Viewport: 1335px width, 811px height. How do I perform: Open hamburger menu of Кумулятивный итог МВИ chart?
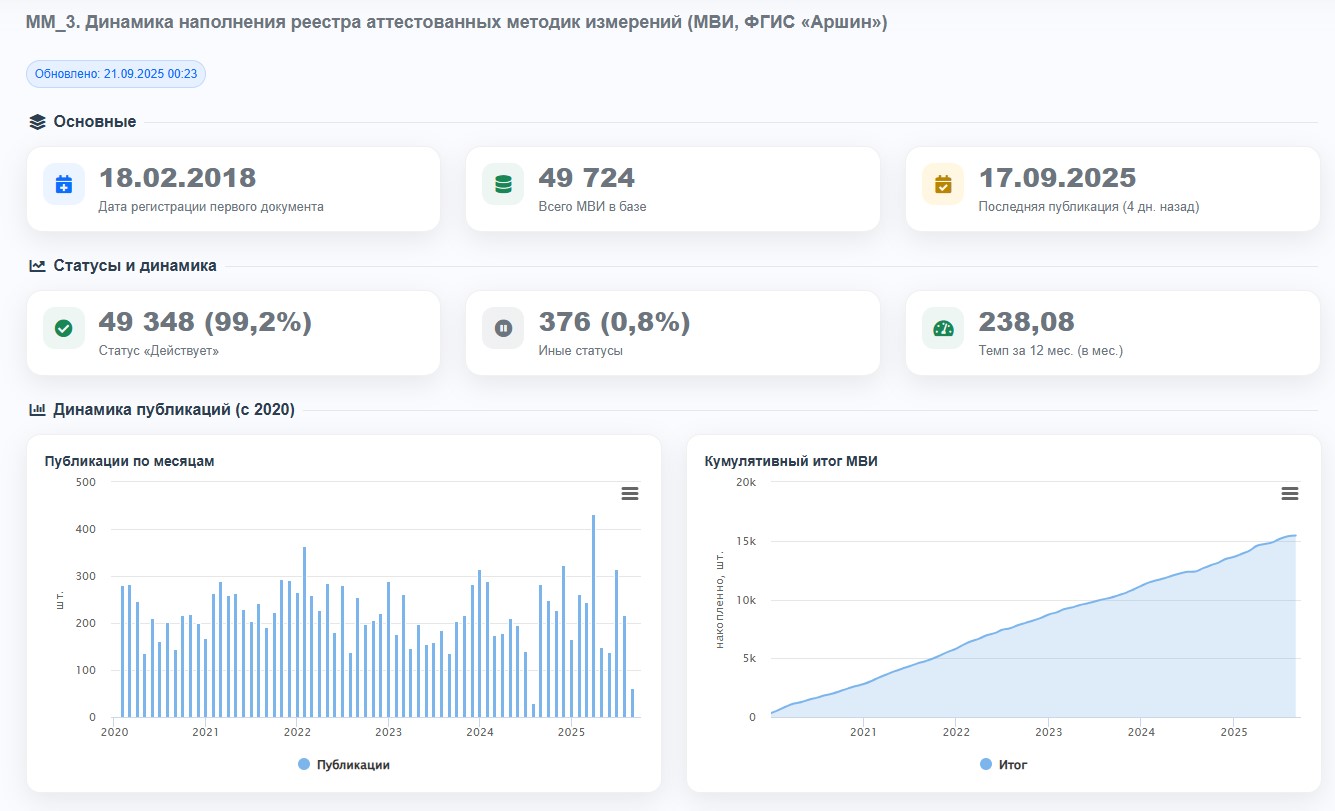tap(1290, 493)
